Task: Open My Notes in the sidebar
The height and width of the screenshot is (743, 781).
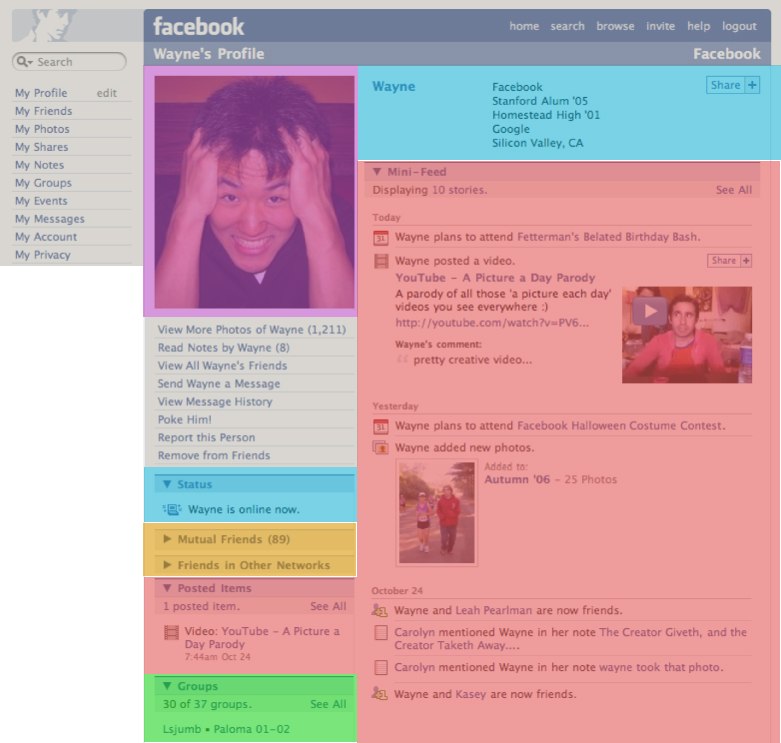Action: (x=39, y=165)
